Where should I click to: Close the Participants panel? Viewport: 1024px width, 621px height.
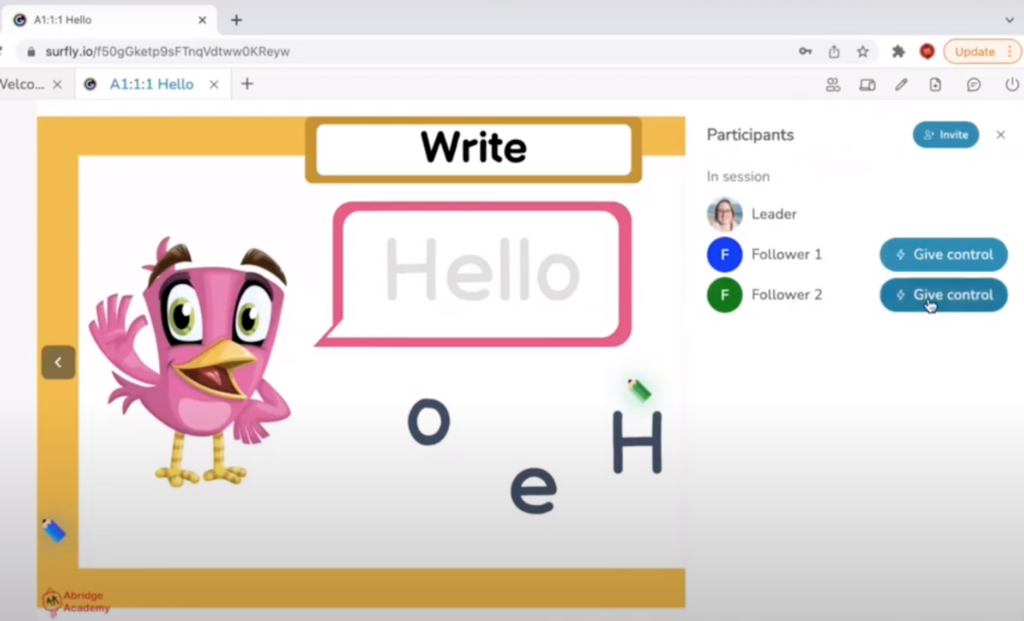(1000, 135)
